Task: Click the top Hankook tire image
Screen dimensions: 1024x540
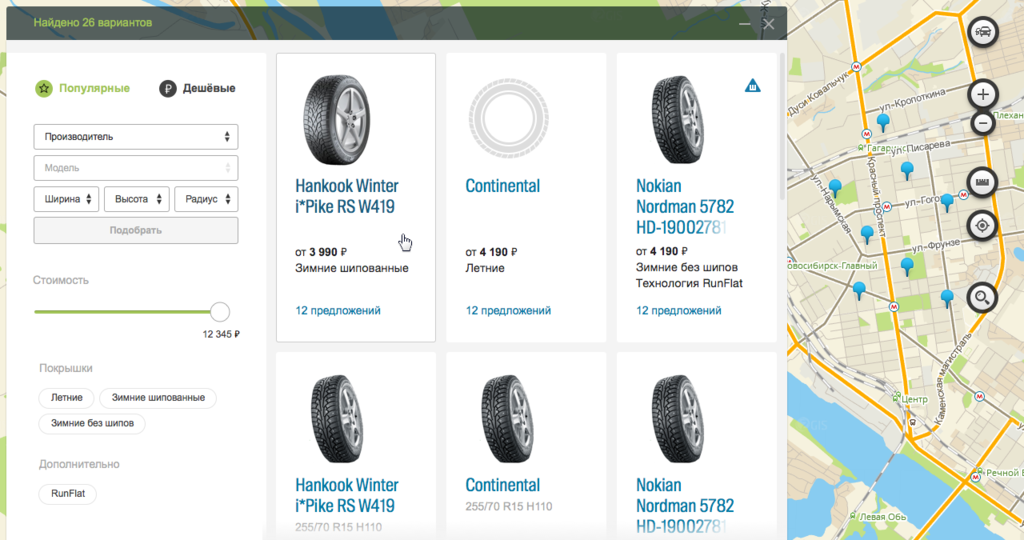Action: coord(337,119)
